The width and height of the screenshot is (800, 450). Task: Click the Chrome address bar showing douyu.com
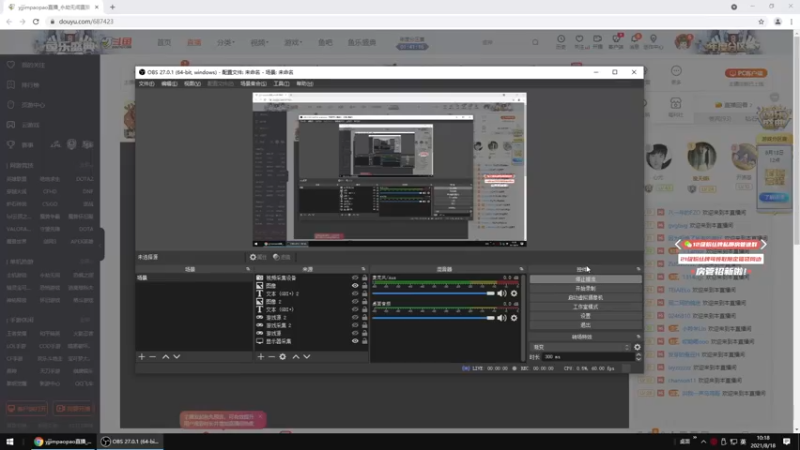point(403,21)
